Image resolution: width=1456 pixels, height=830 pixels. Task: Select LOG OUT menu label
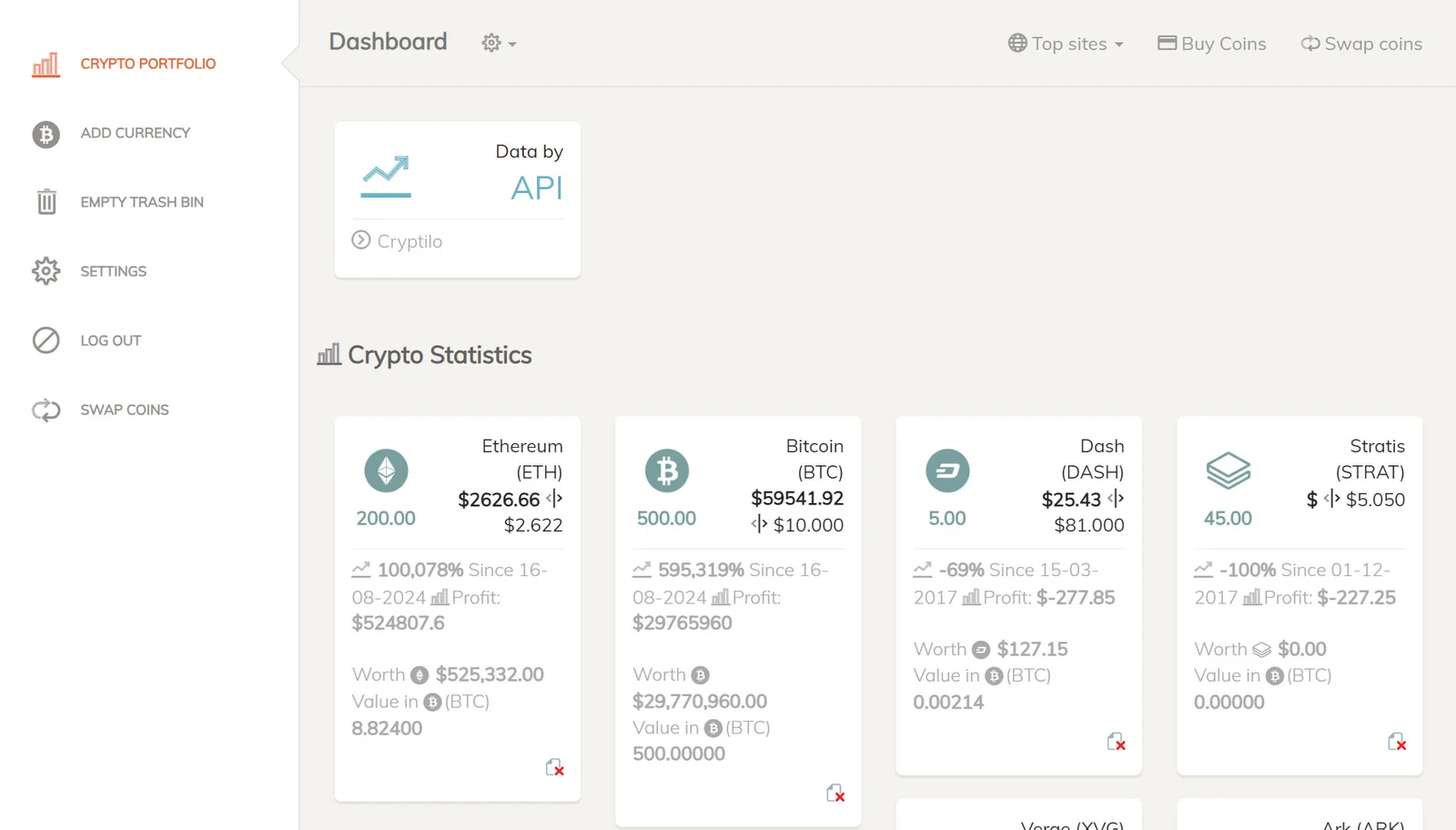(x=111, y=340)
